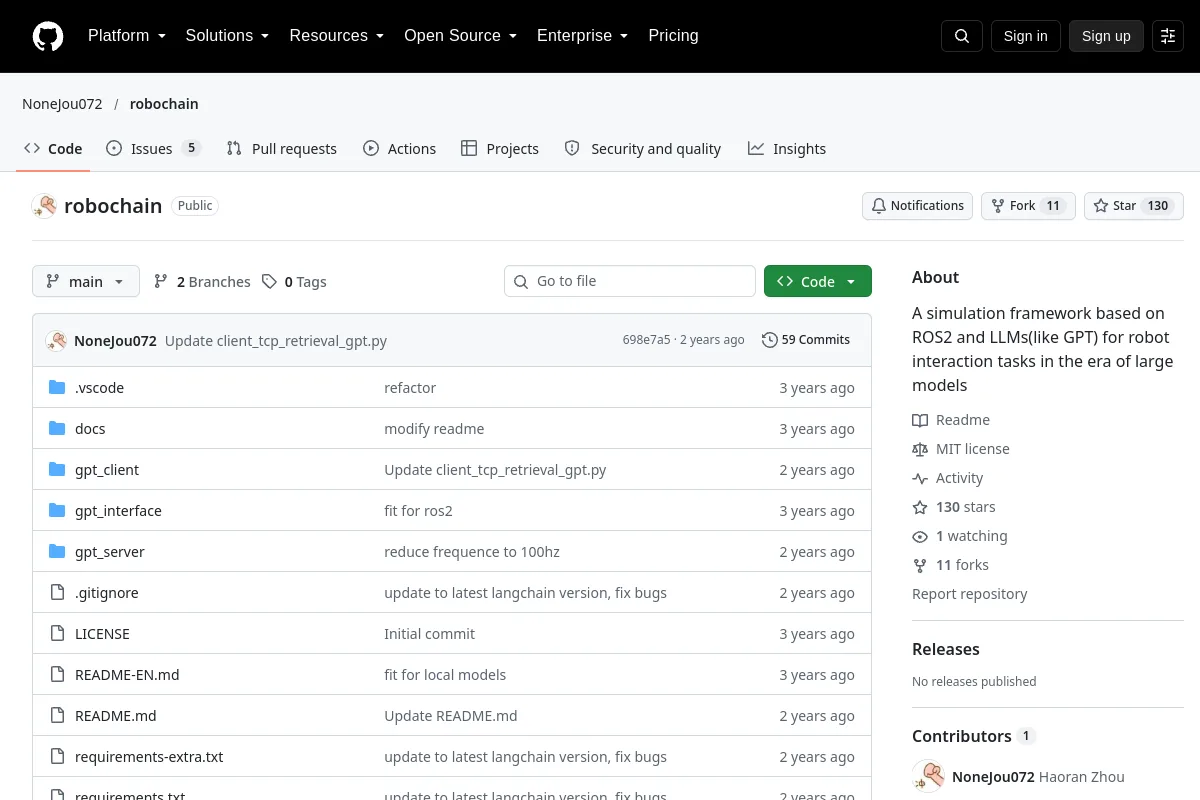Open the docs folder icon

tap(57, 429)
